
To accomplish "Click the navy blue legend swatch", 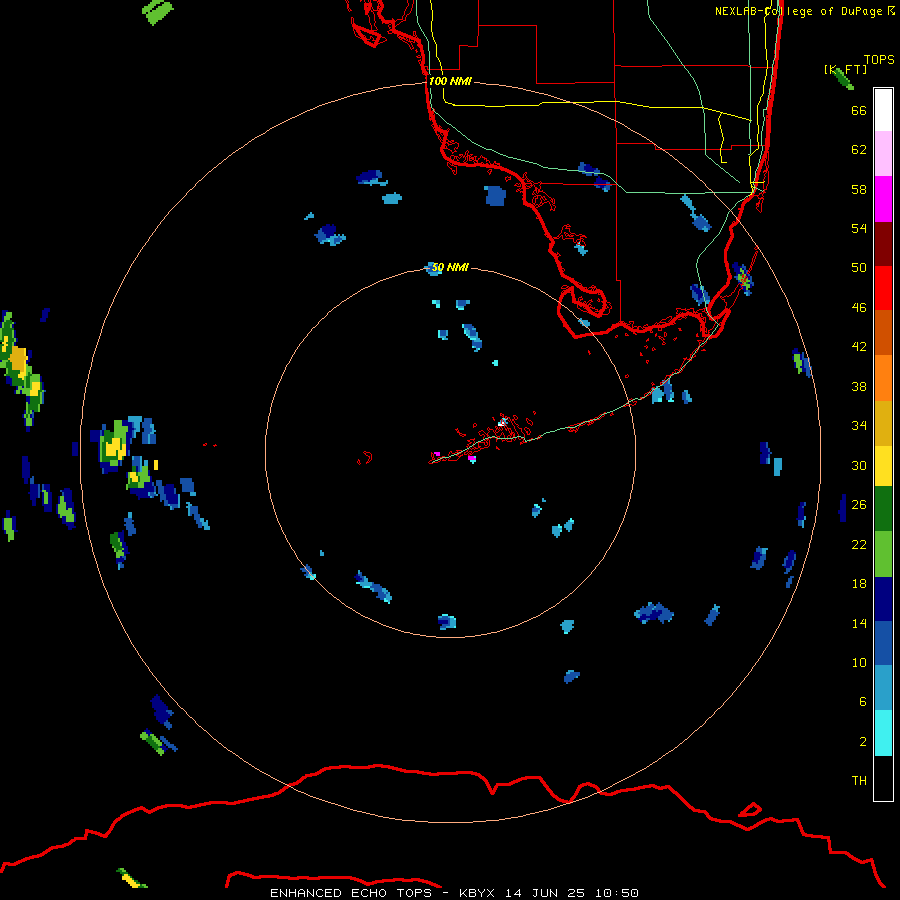I will pyautogui.click(x=883, y=599).
